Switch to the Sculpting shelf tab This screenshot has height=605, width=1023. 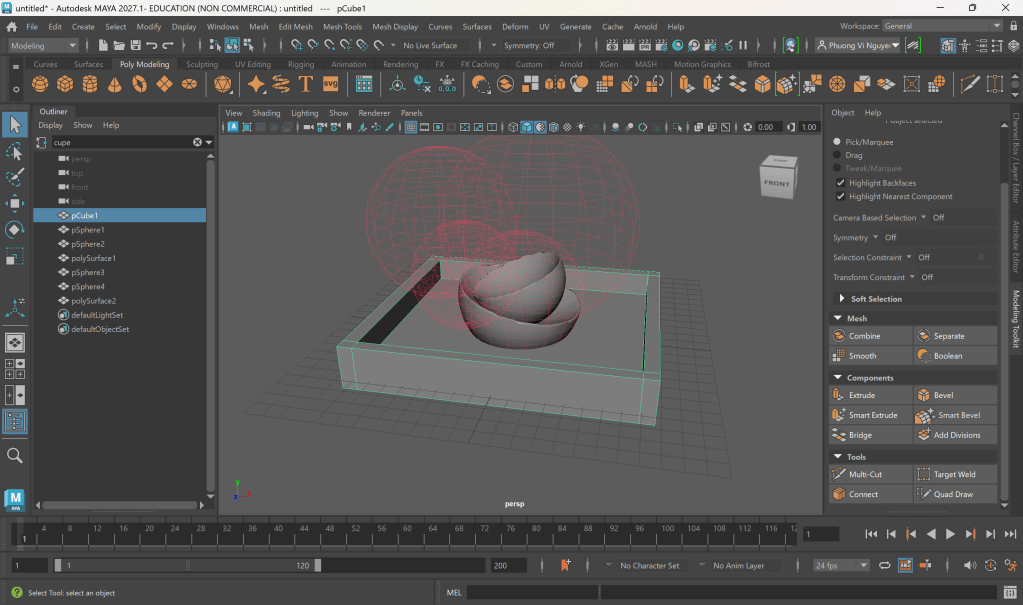click(202, 64)
